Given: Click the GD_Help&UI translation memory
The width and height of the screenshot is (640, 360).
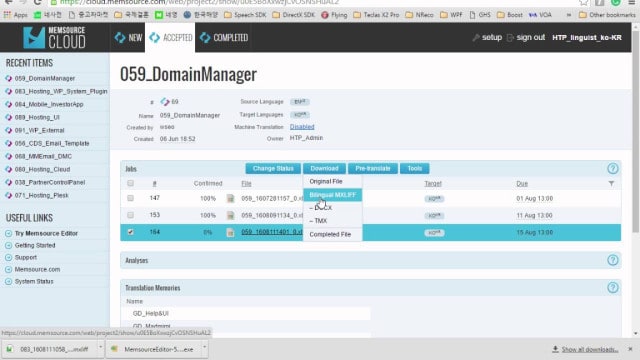Looking at the screenshot, I should [151, 313].
